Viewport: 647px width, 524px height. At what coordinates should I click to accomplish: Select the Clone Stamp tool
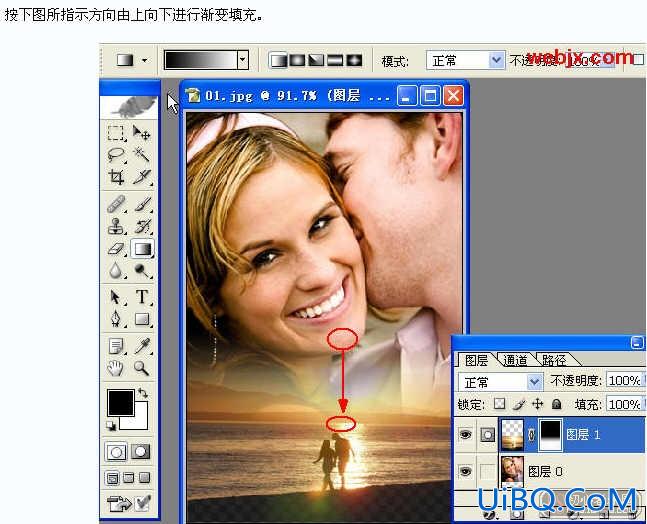click(116, 226)
